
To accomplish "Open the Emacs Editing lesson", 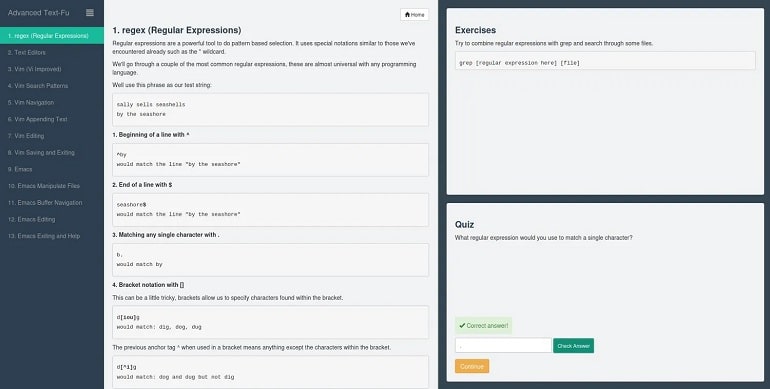I will click(52, 220).
